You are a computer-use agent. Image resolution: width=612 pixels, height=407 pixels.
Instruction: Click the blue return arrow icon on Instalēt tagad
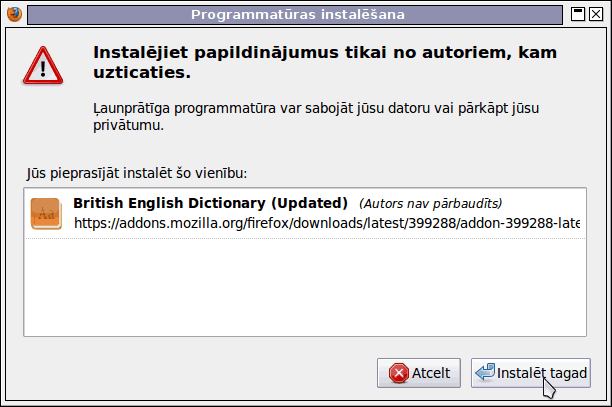[485, 372]
